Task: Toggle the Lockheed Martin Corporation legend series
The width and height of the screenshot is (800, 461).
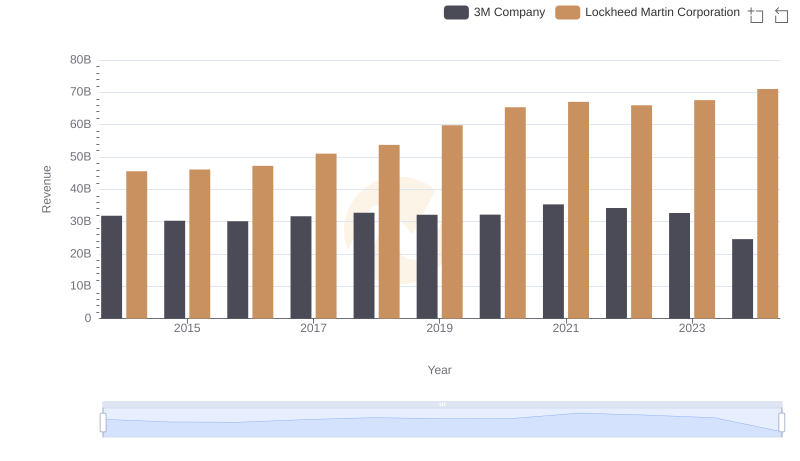Action: 647,12
